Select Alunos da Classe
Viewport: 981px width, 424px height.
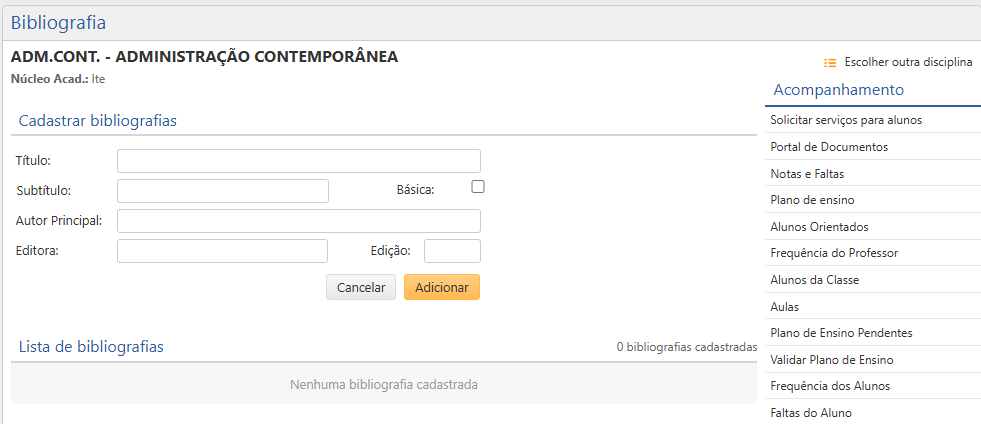tap(814, 280)
